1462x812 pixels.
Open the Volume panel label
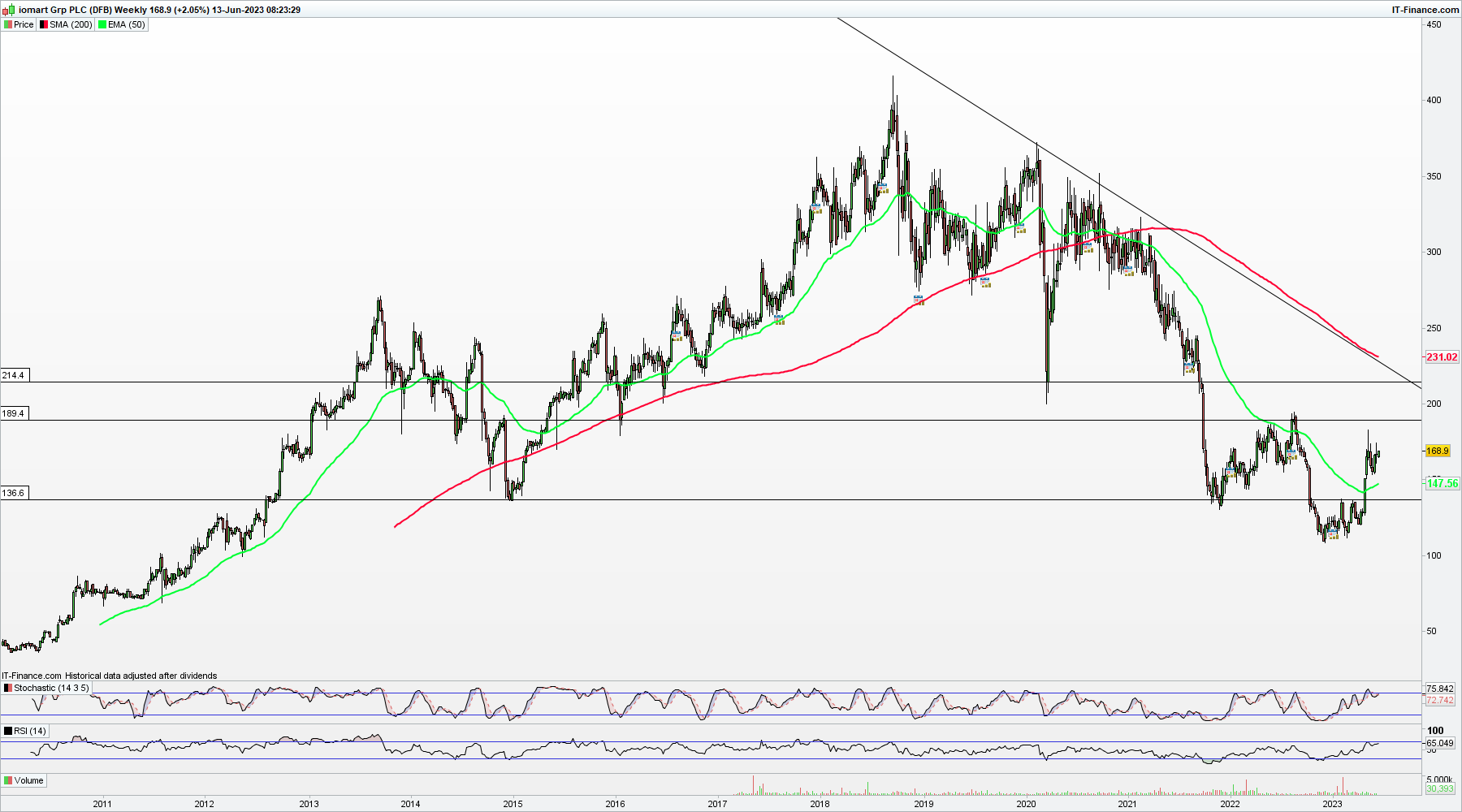pyautogui.click(x=28, y=780)
